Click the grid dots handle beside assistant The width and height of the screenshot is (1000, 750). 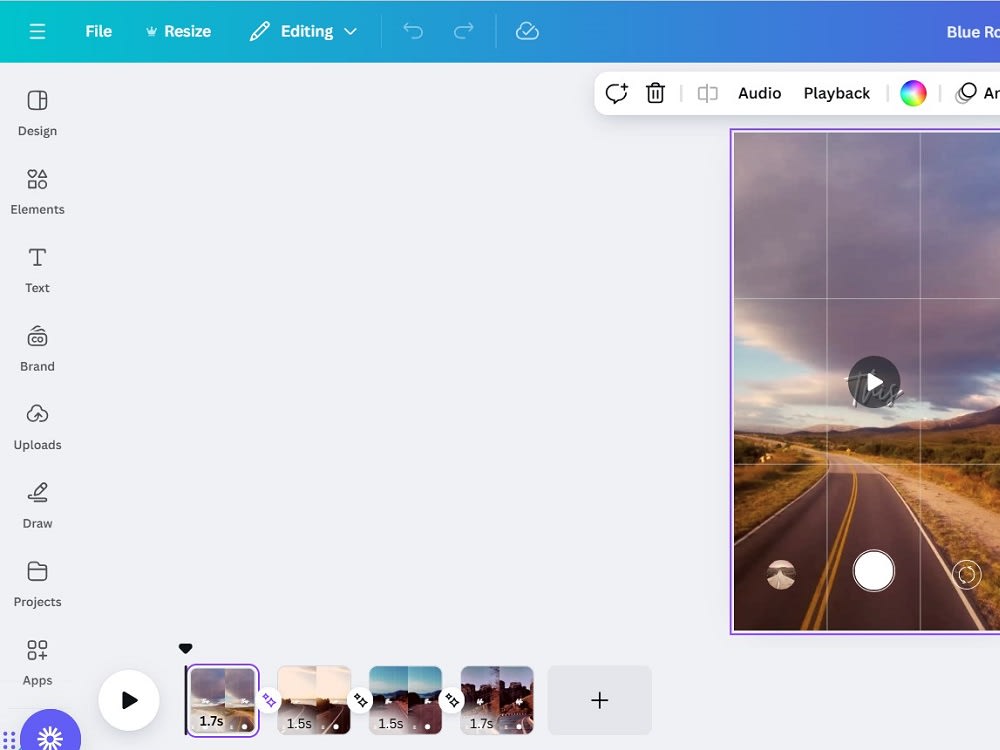pos(9,740)
